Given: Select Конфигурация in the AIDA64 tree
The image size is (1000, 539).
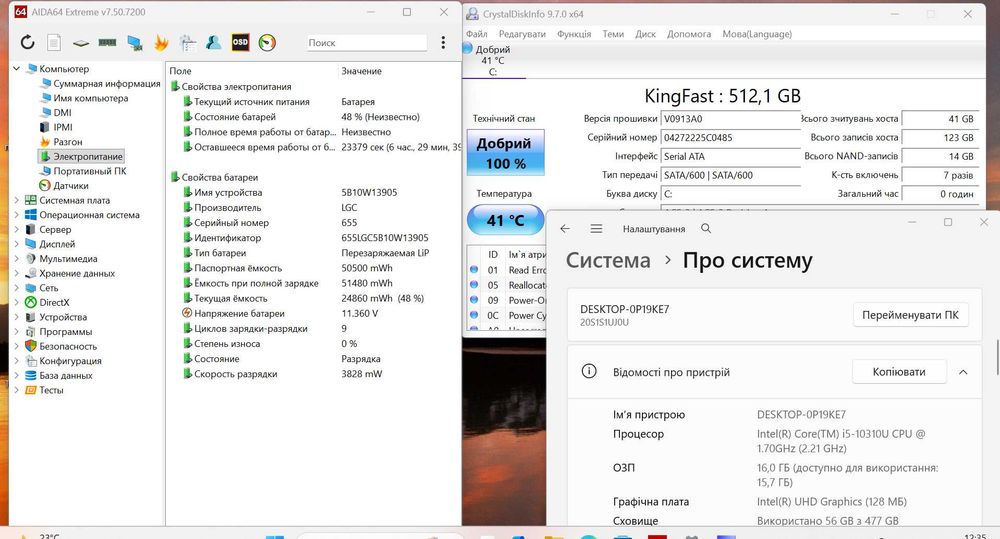Looking at the screenshot, I should tap(70, 361).
